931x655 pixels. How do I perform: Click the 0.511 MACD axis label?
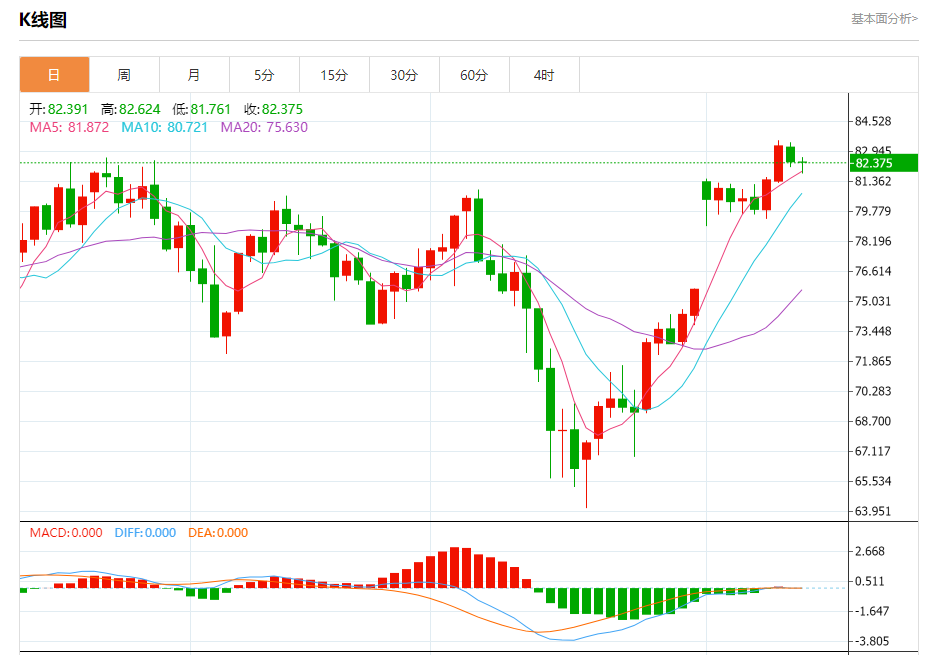pyautogui.click(x=870, y=581)
